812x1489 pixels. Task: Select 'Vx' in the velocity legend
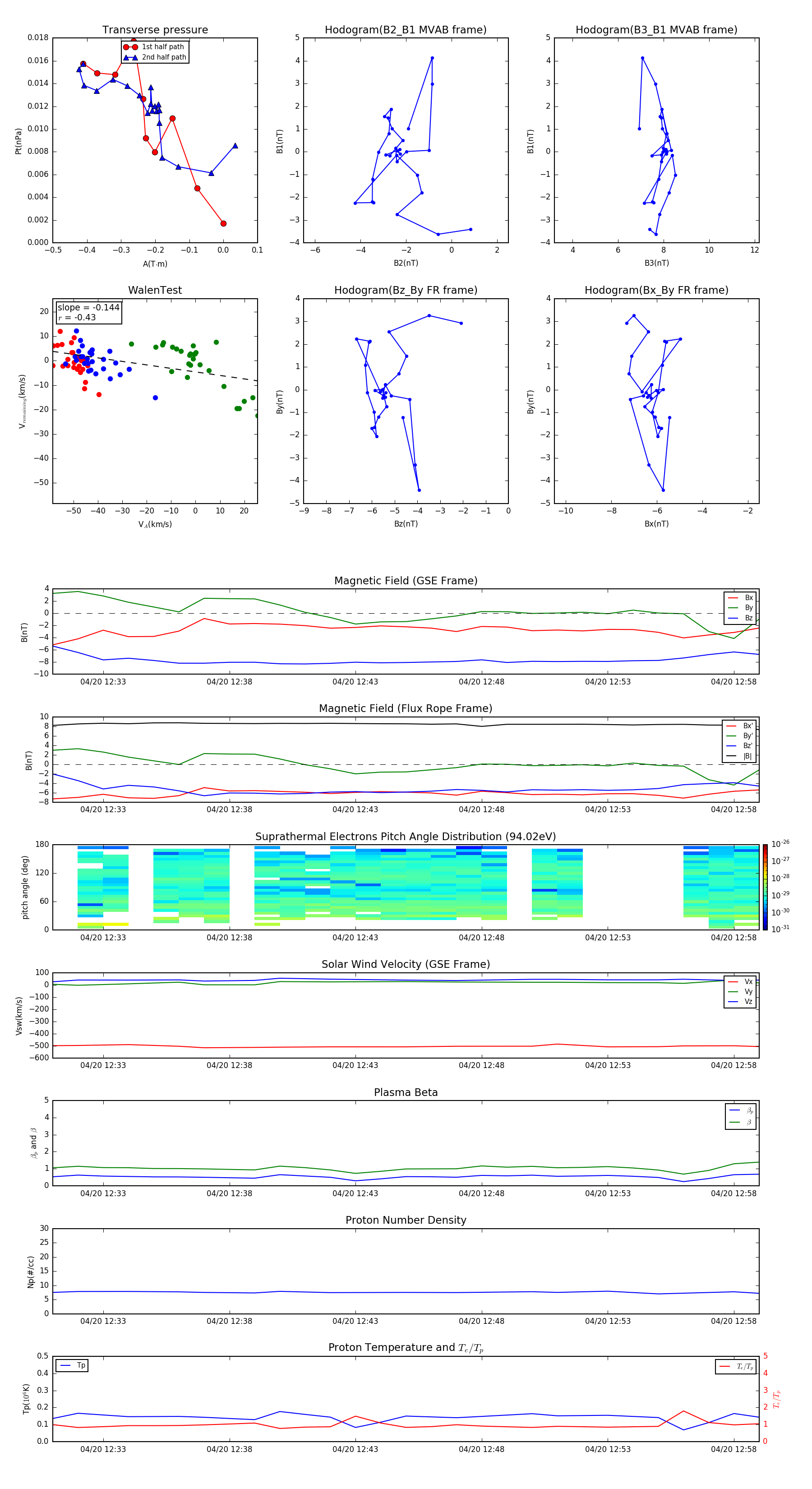[740, 981]
